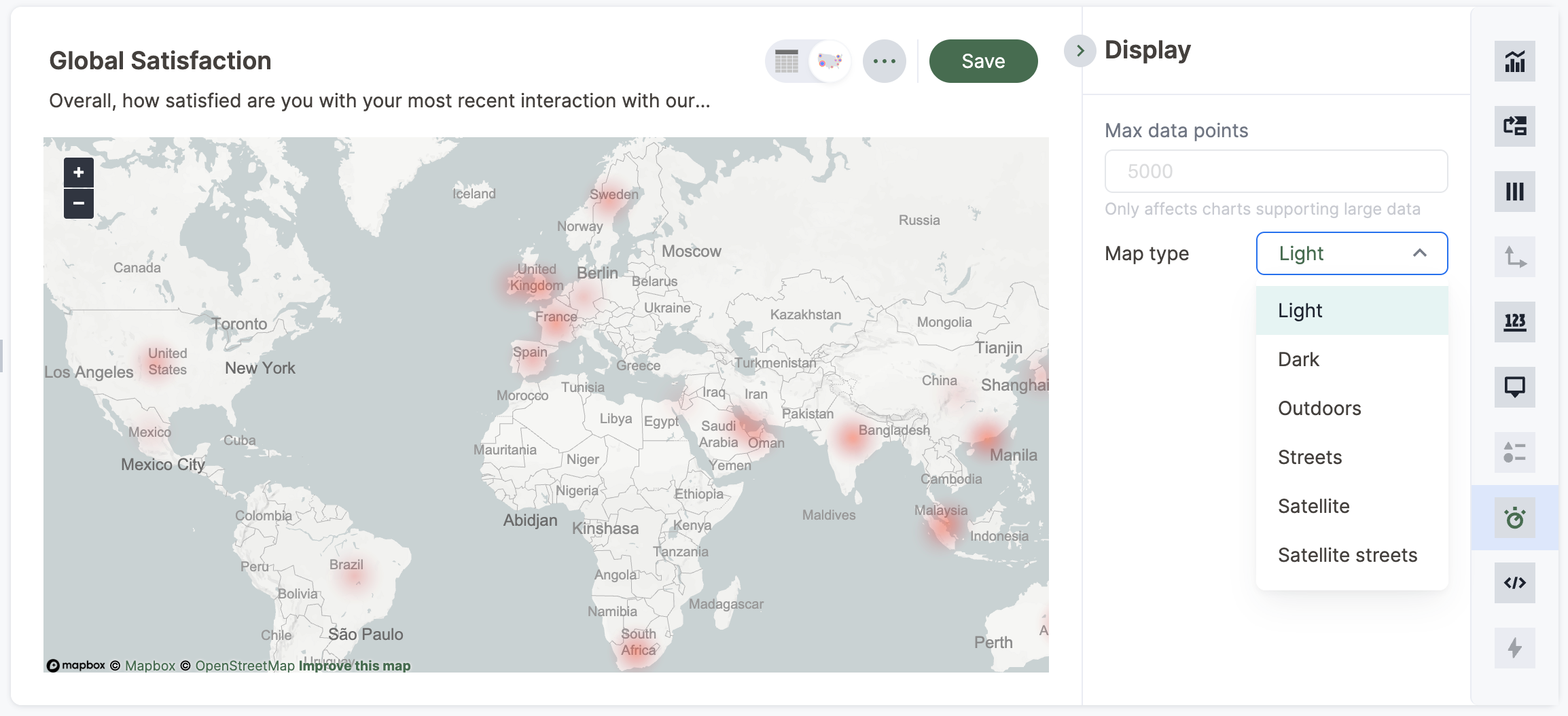The width and height of the screenshot is (1568, 716).
Task: Click the Global Satisfaction chart title
Action: point(160,61)
